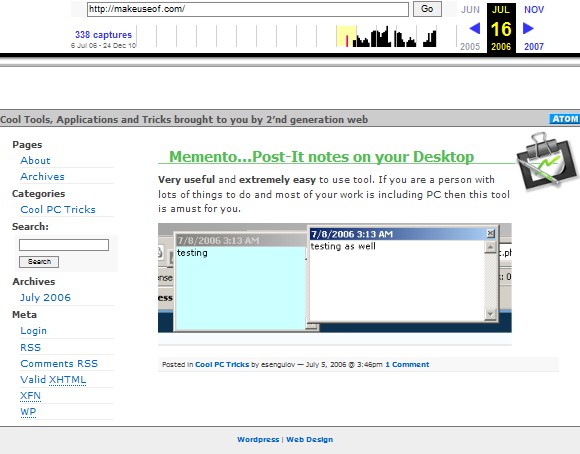Click the note's scroll down arrow
The width and height of the screenshot is (580, 454).
[490, 314]
